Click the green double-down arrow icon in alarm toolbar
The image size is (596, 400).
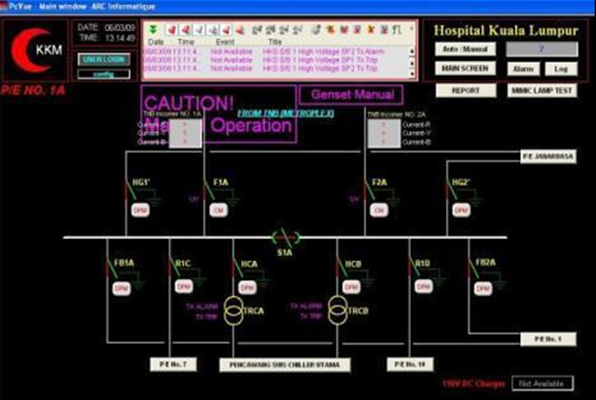point(153,29)
